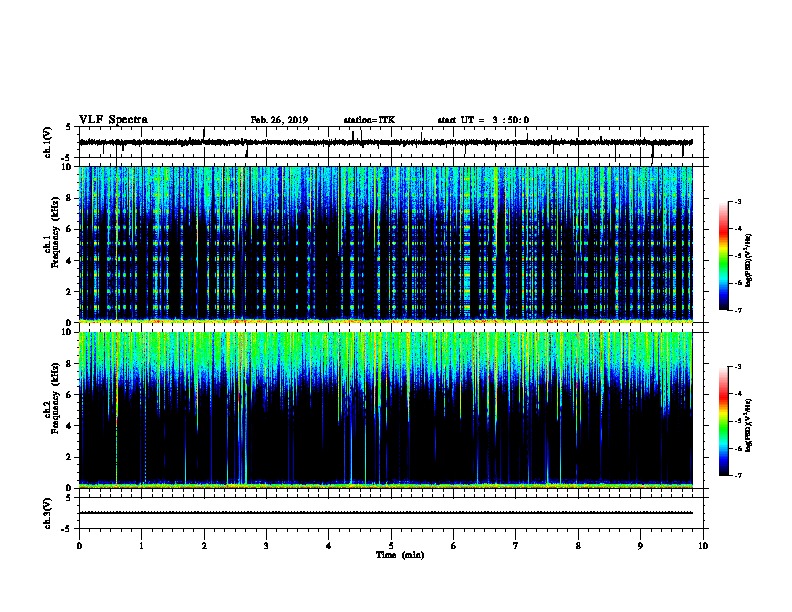Image resolution: width=792 pixels, height=612 pixels.
Task: Click the ch.2 spectrogram color scale bar
Action: 723,421
